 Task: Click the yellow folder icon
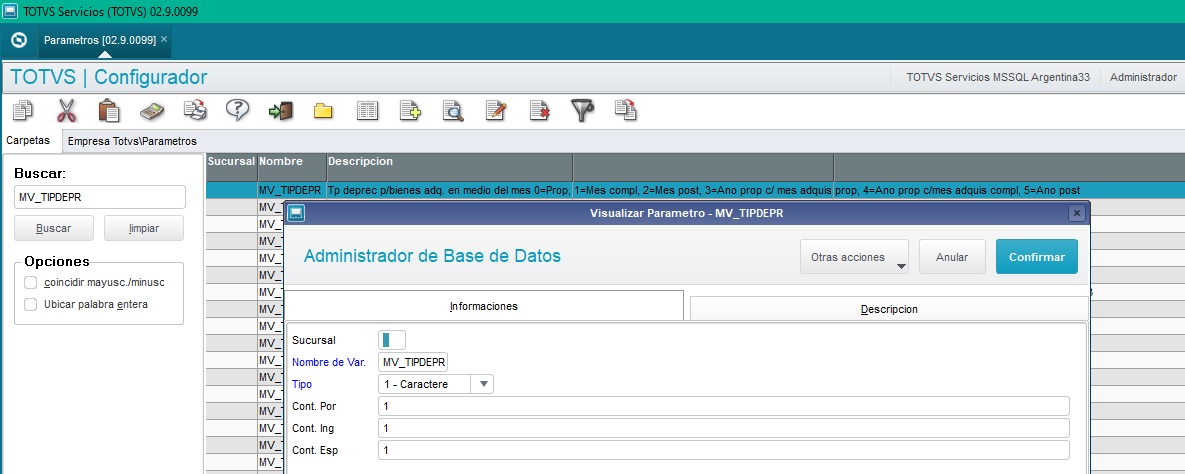pos(323,111)
